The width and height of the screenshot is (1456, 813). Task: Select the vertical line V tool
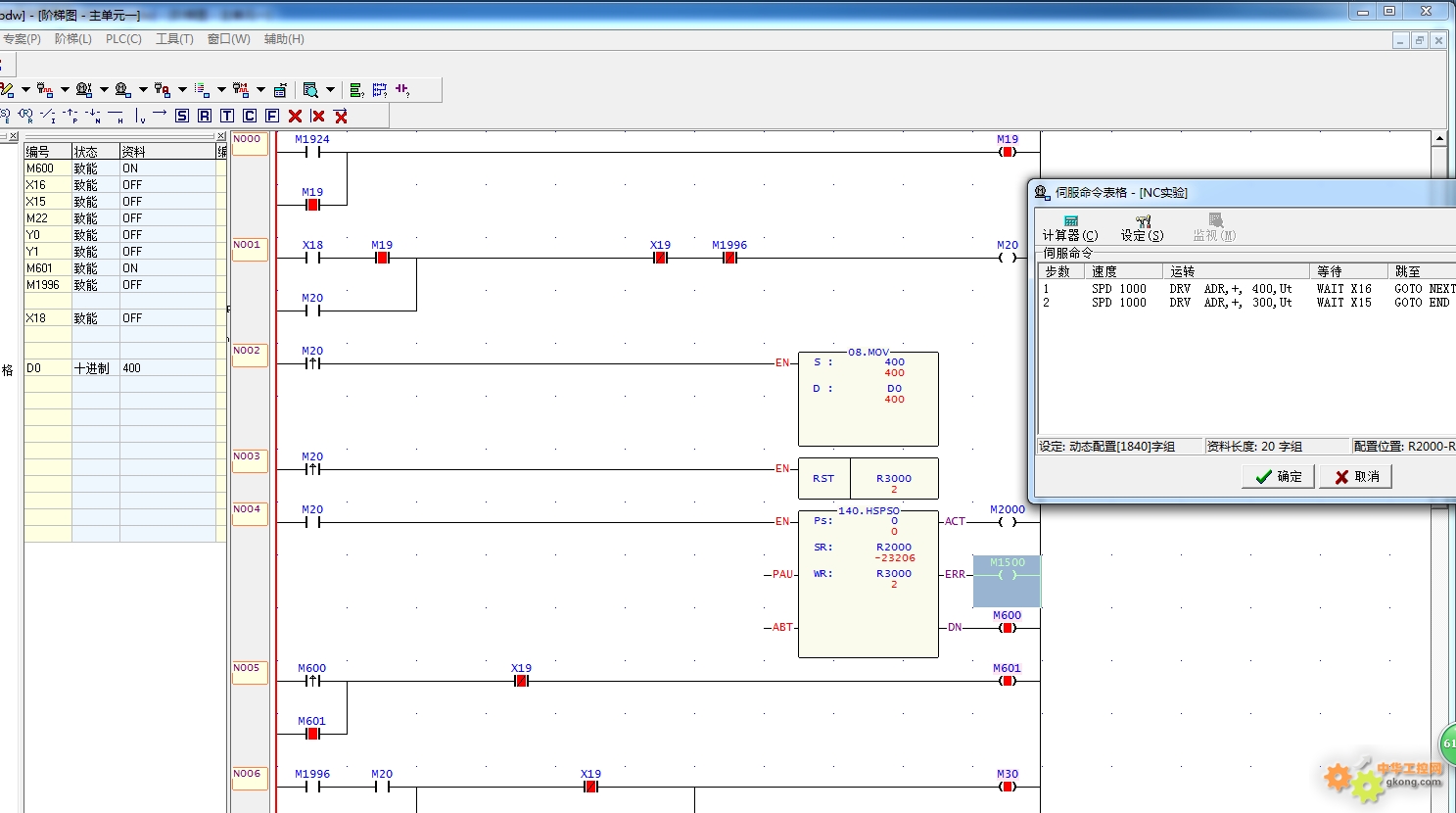click(x=139, y=116)
